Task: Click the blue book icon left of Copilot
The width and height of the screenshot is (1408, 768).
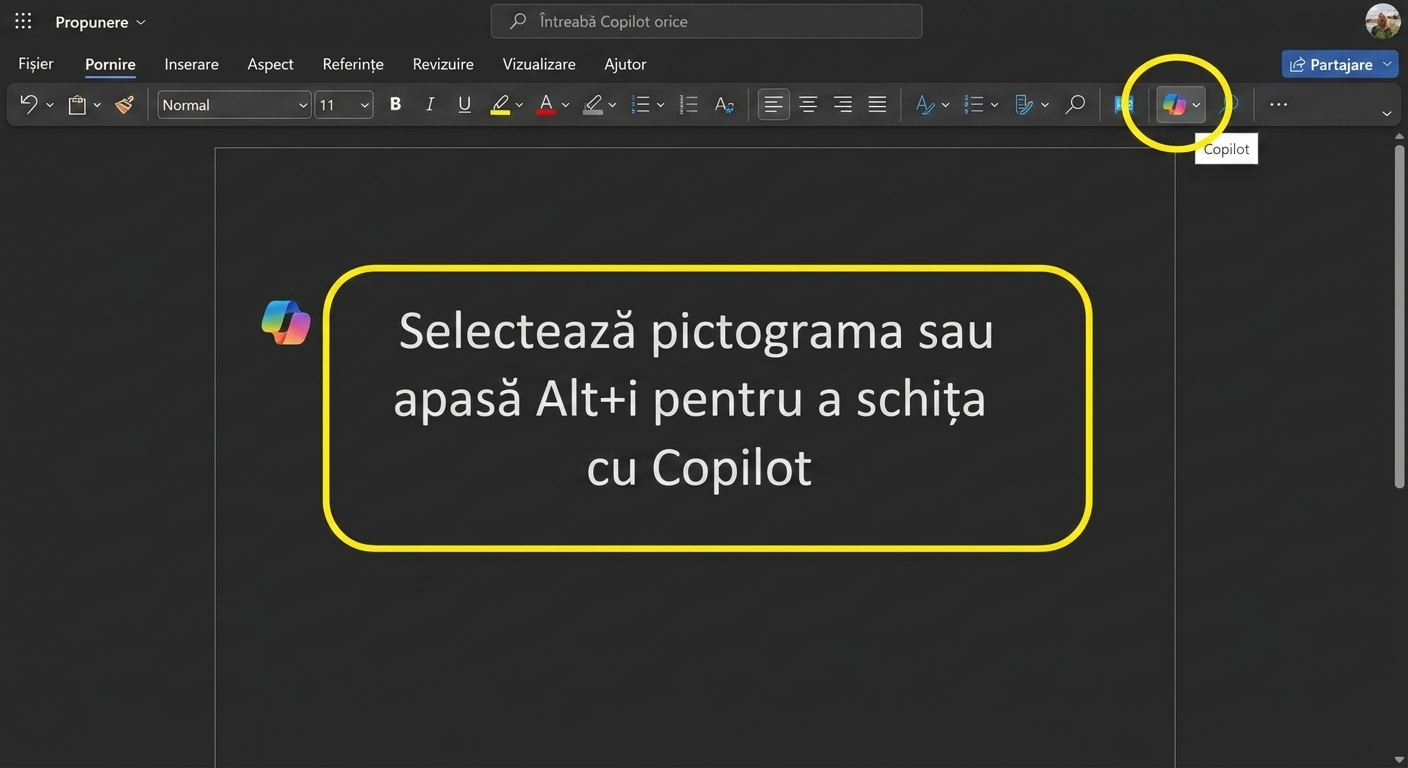Action: coord(1124,104)
